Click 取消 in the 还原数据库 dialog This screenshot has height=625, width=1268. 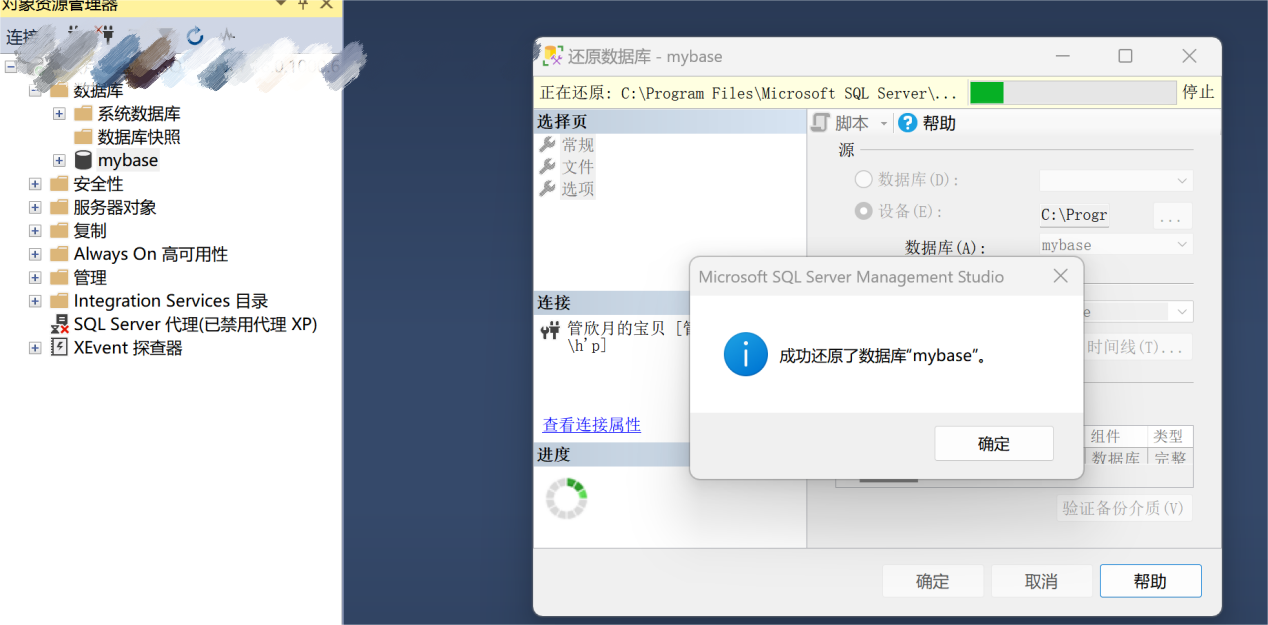click(x=1041, y=581)
